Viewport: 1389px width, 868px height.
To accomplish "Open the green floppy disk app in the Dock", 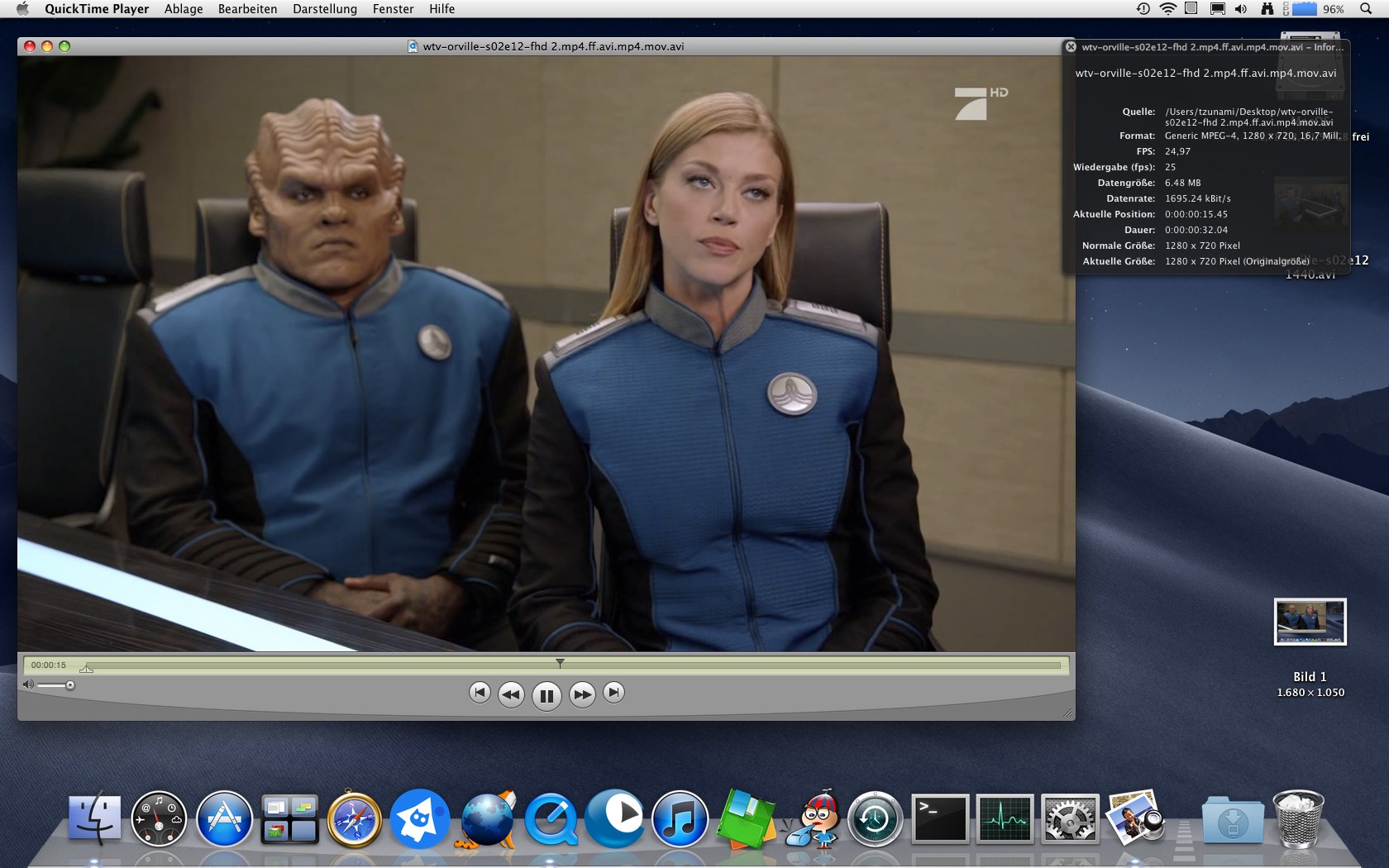I will tap(746, 818).
